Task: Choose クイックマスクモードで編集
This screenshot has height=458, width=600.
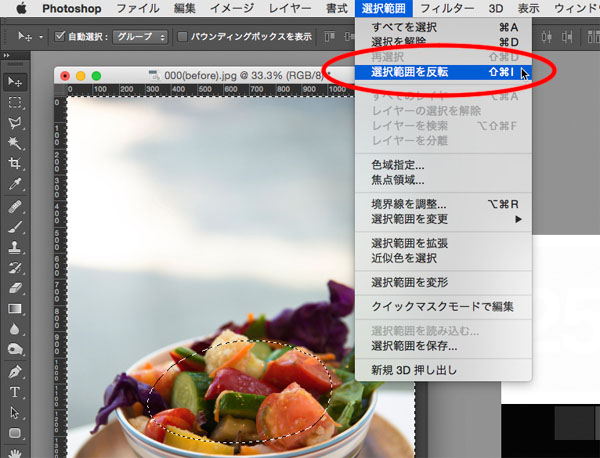Action: point(445,306)
